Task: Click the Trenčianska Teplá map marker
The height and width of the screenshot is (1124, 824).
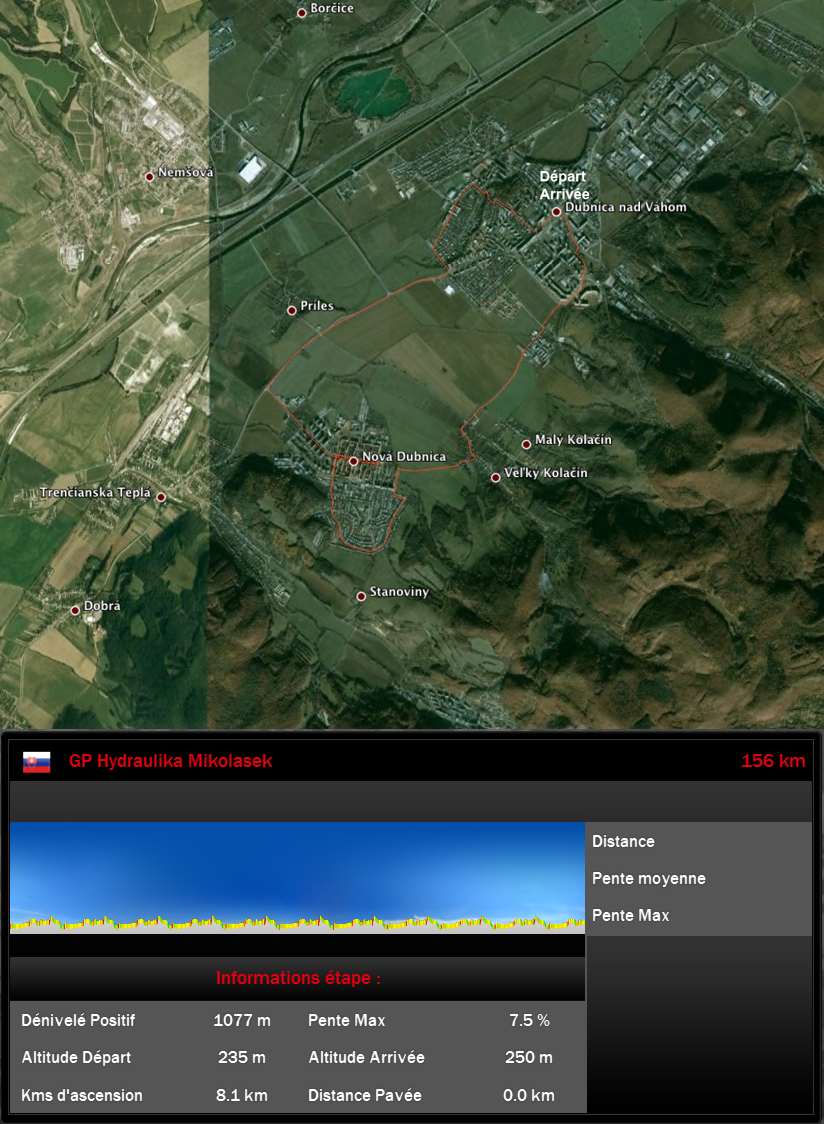Action: coord(161,497)
